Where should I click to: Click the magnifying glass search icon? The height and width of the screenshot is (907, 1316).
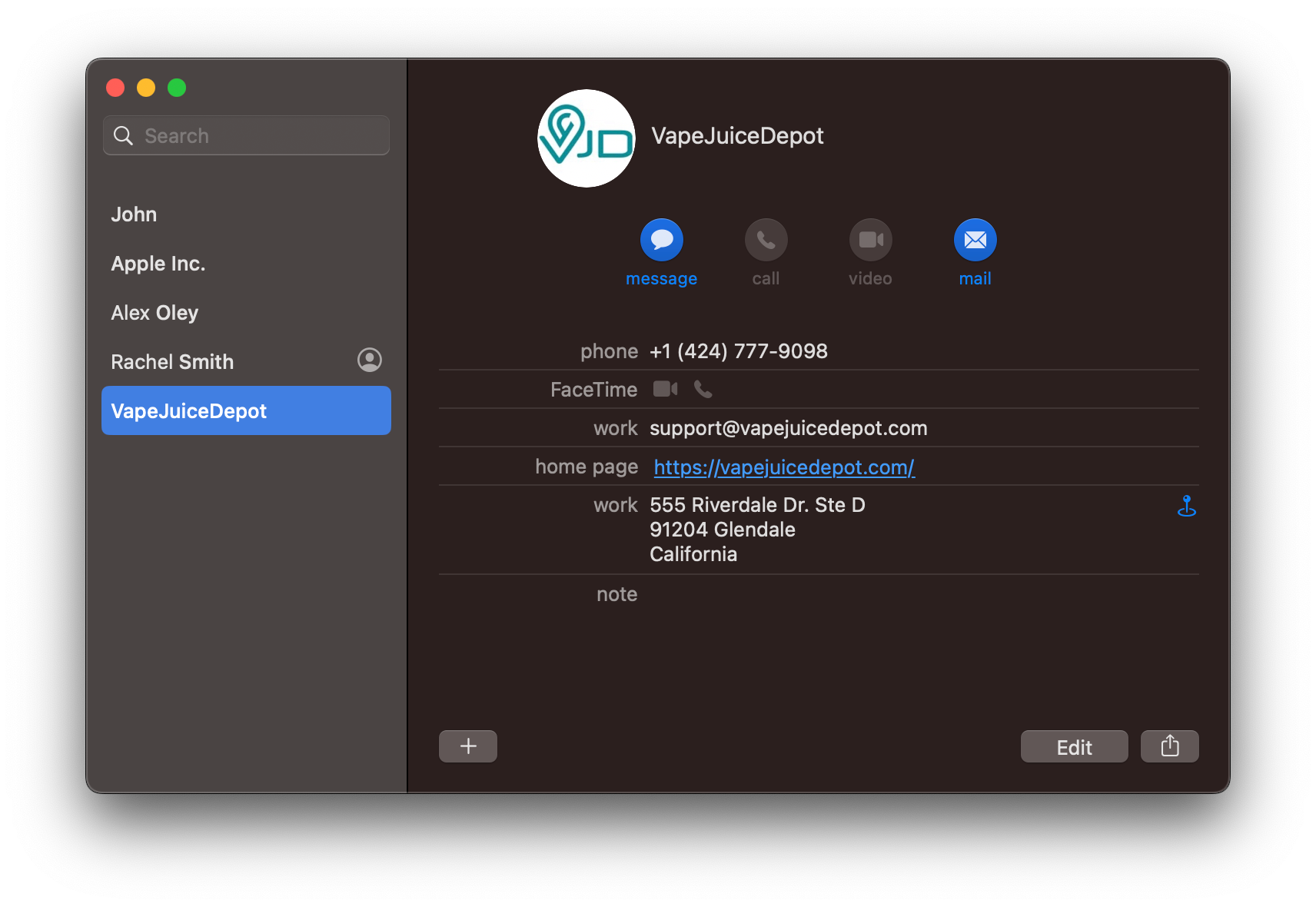click(x=123, y=136)
